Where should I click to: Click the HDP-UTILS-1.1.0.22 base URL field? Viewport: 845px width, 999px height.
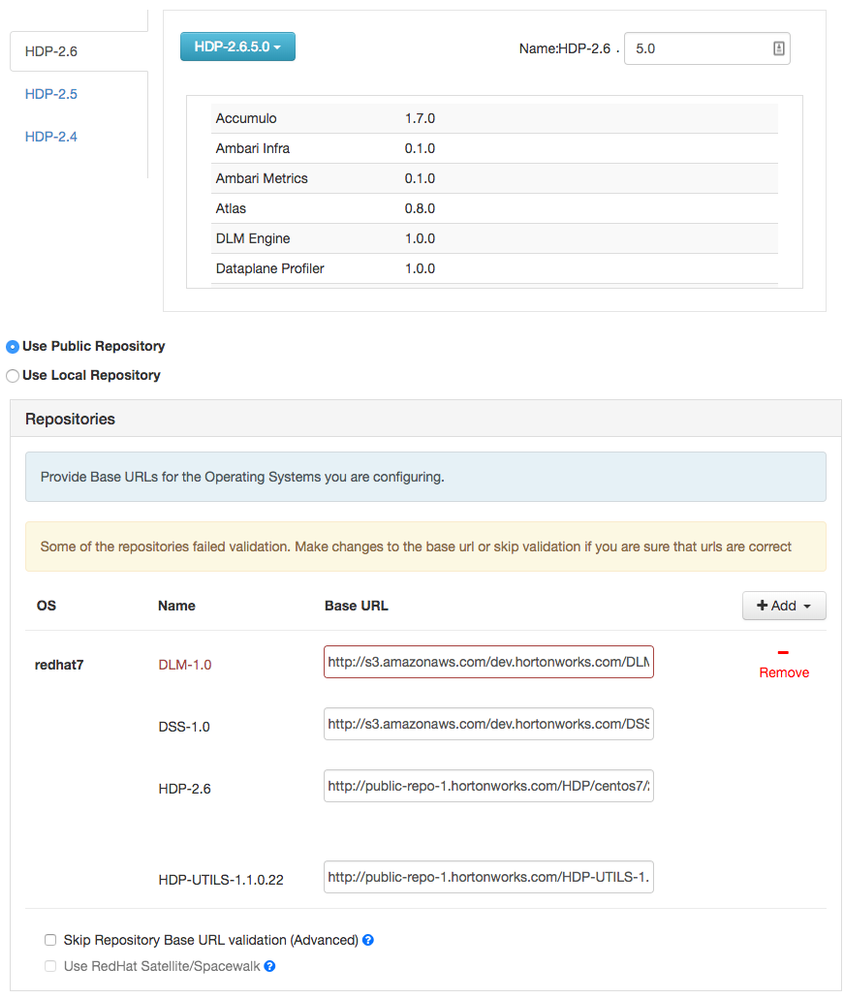pyautogui.click(x=488, y=877)
